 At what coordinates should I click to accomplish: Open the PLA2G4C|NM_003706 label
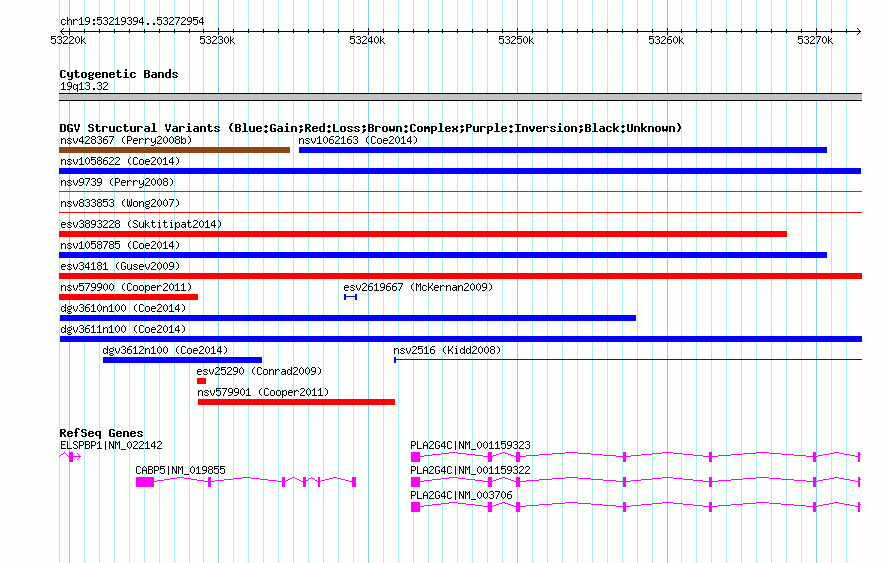pyautogui.click(x=461, y=495)
